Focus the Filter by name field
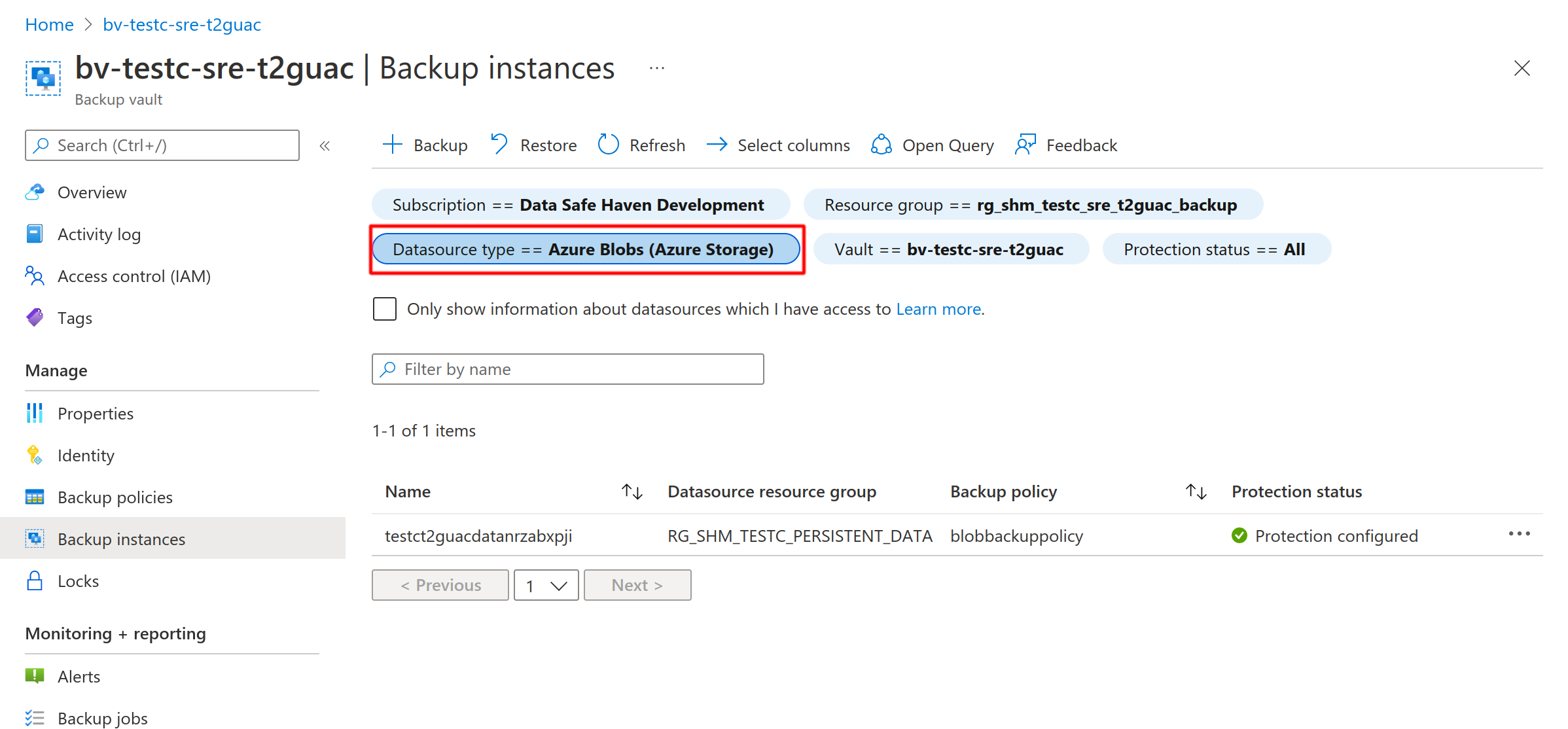This screenshot has width=1568, height=729. tap(568, 369)
